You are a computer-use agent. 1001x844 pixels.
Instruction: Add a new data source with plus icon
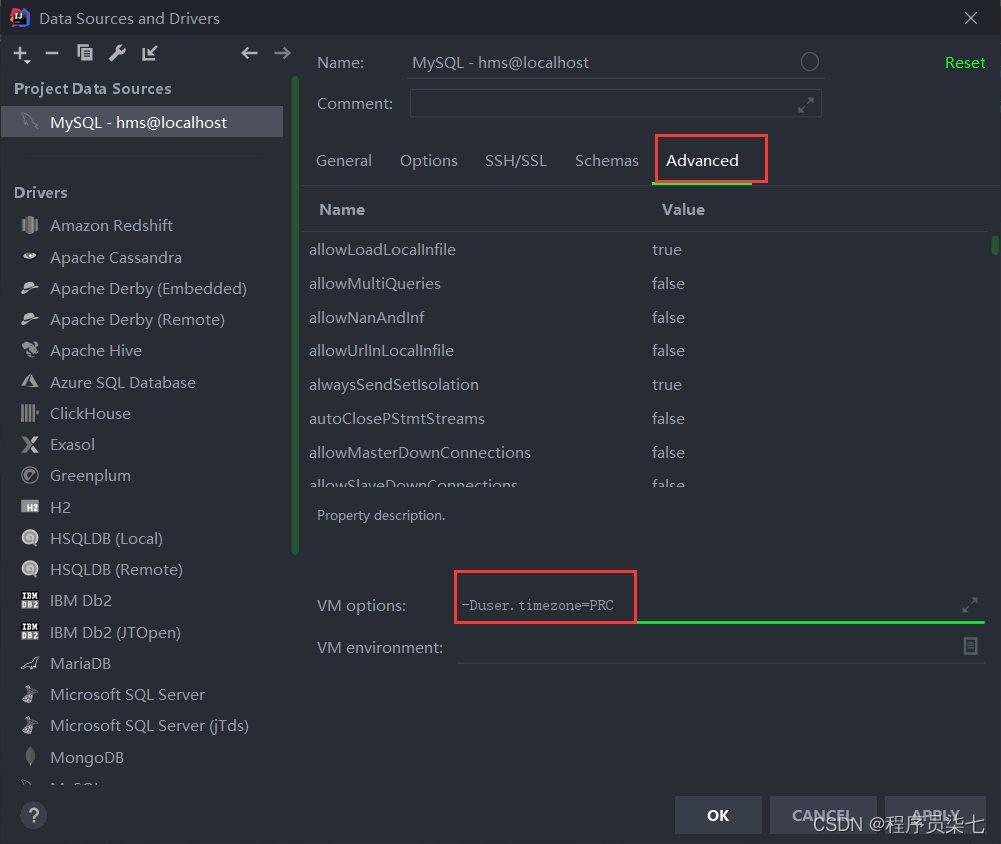click(21, 54)
